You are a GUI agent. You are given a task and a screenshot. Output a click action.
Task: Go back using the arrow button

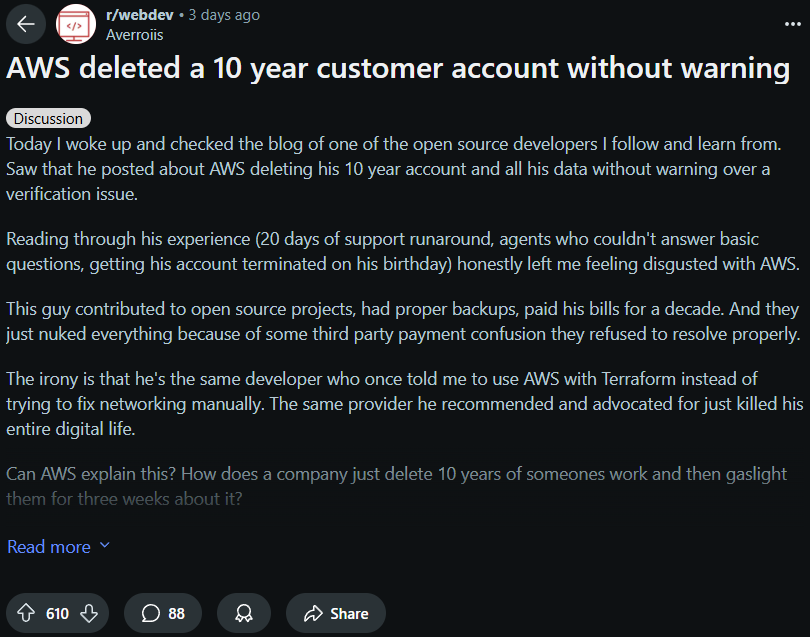(x=26, y=24)
